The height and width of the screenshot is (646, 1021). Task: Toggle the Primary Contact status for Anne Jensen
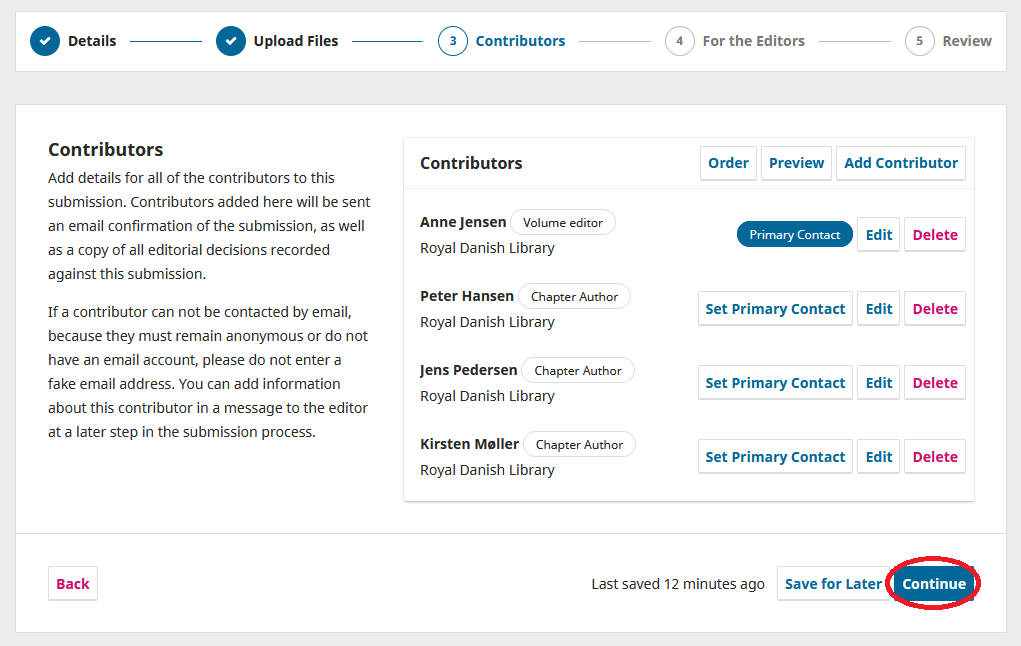point(794,234)
